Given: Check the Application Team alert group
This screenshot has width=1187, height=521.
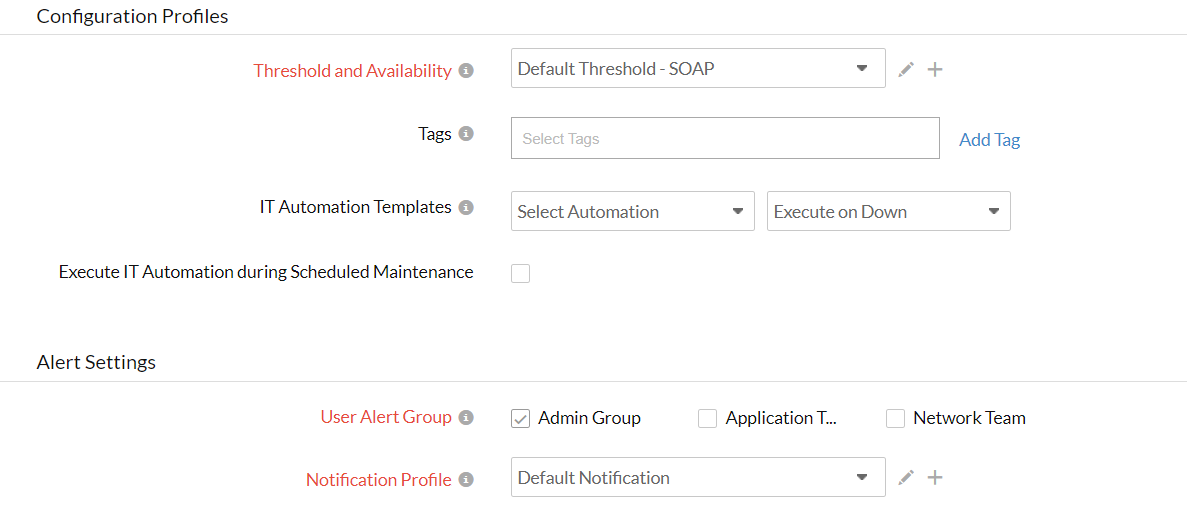Looking at the screenshot, I should (x=707, y=419).
